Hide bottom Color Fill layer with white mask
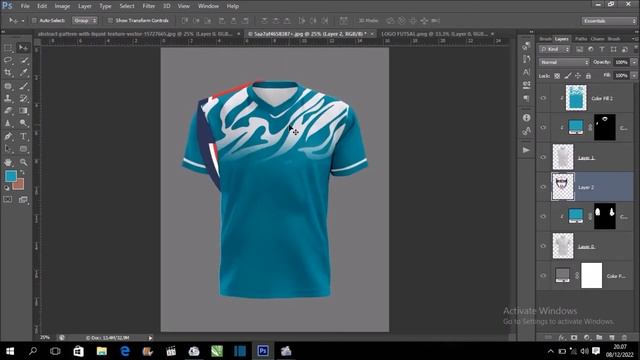Screen dimensions: 640x360 click(543, 276)
